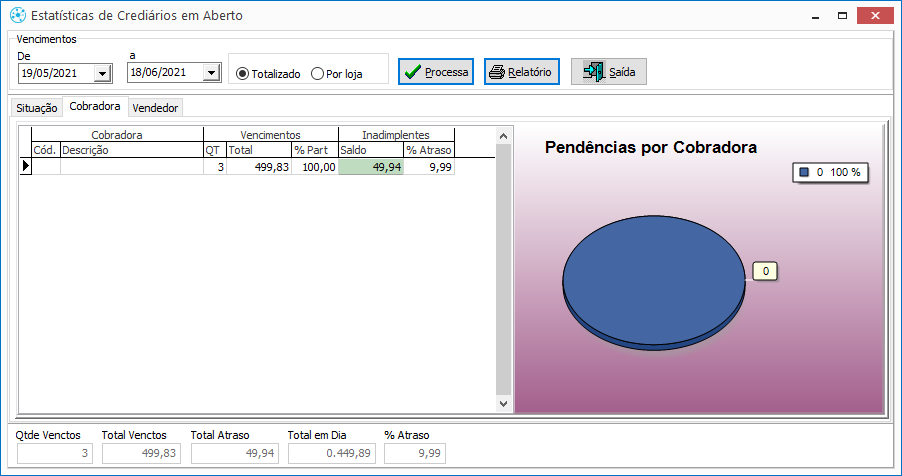This screenshot has height=476, width=902.
Task: Click the Cód. column header
Action: [45, 150]
